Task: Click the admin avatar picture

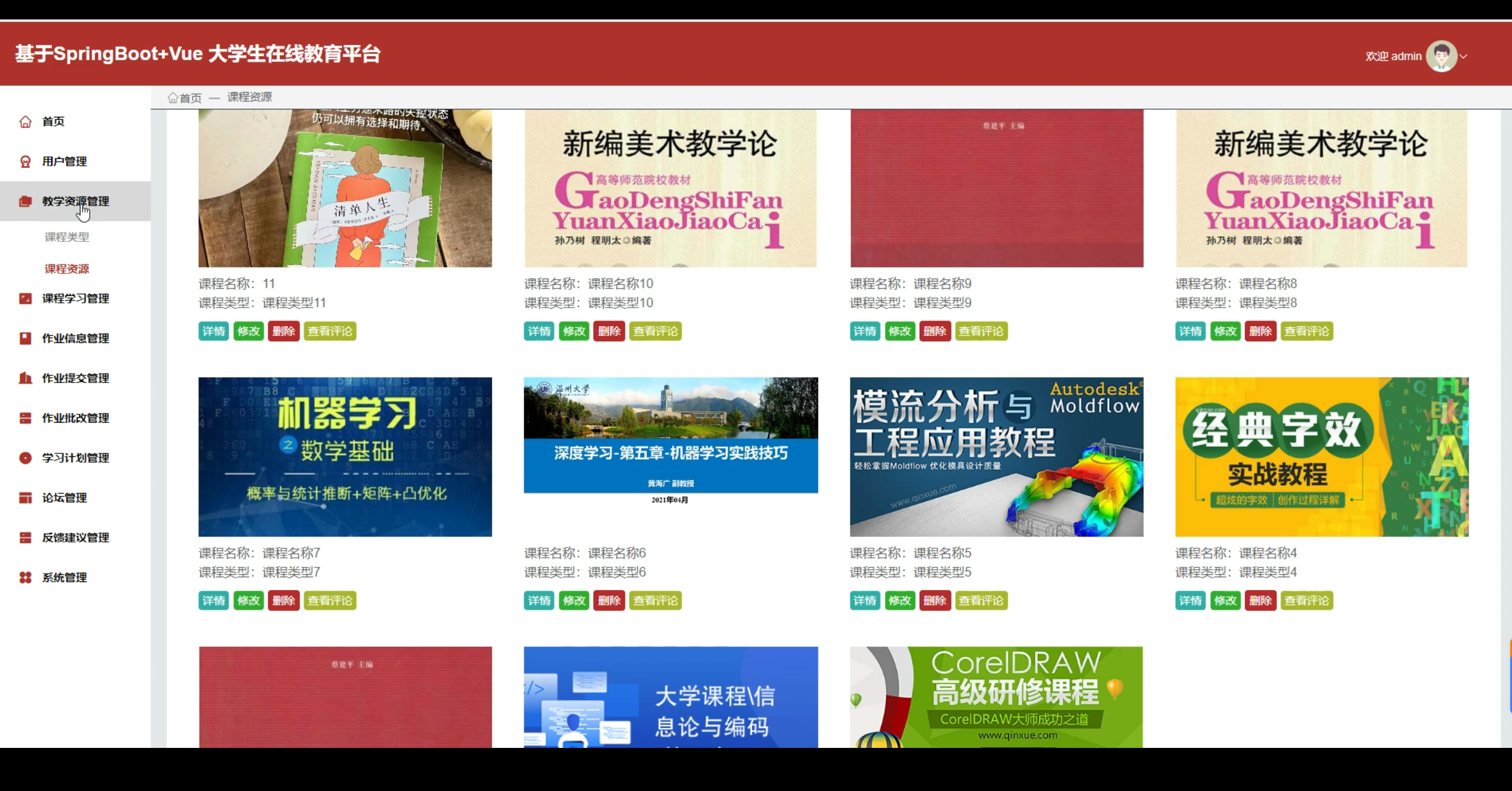Action: [1441, 57]
